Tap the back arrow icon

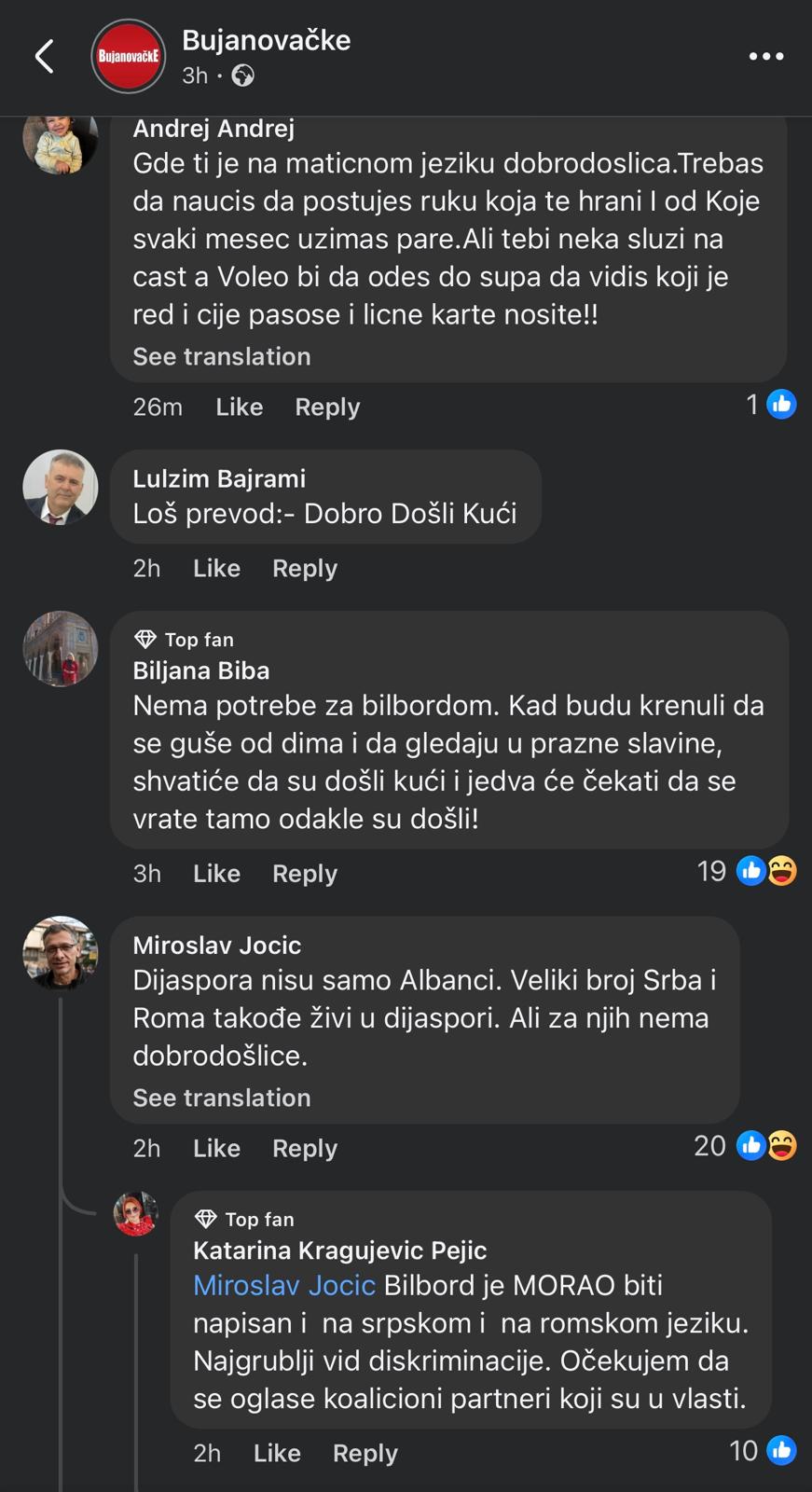click(44, 57)
